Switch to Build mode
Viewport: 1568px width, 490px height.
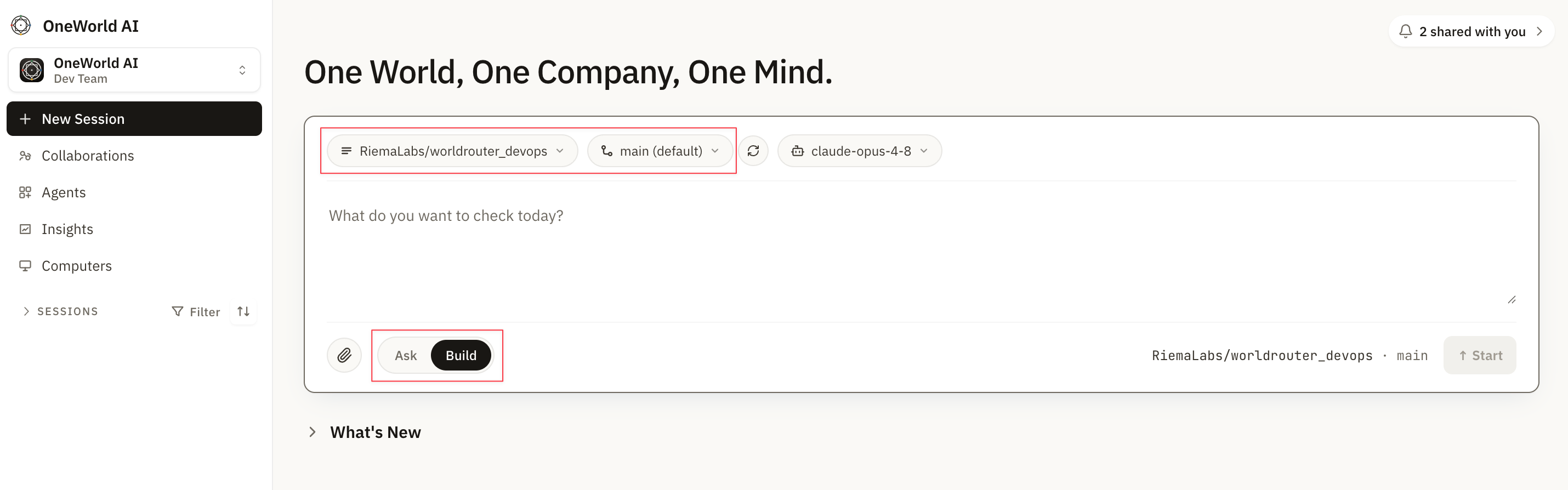click(x=461, y=356)
